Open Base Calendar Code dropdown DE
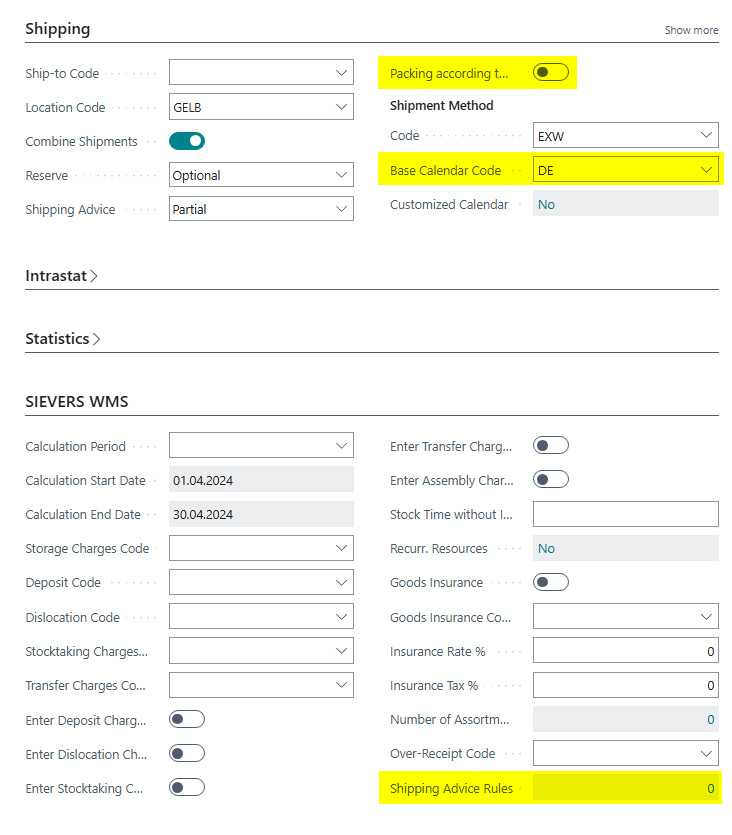Screen dimensions: 732x835 (706, 170)
